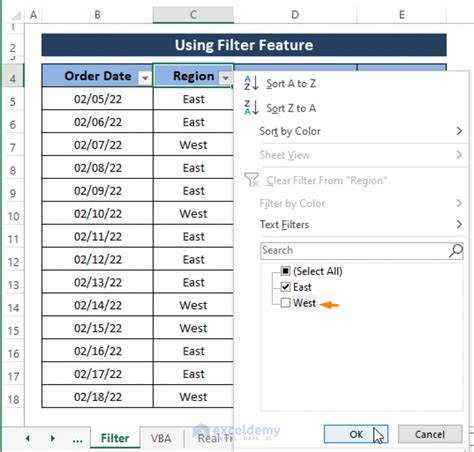The image size is (474, 452).
Task: Check the West checkbox
Action: click(285, 303)
